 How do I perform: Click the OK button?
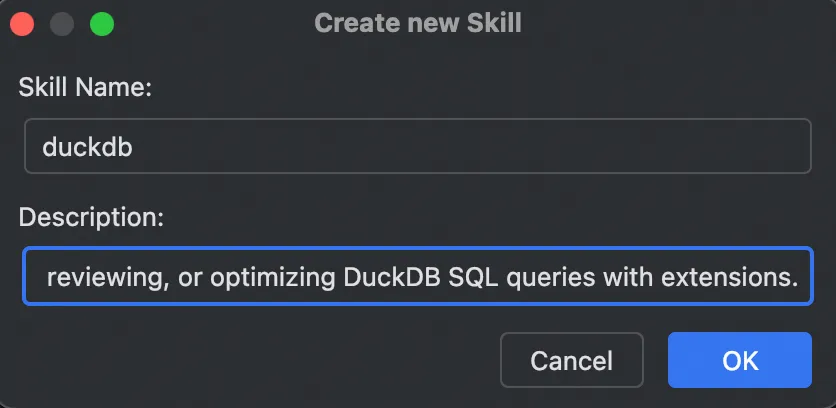pyautogui.click(x=739, y=360)
